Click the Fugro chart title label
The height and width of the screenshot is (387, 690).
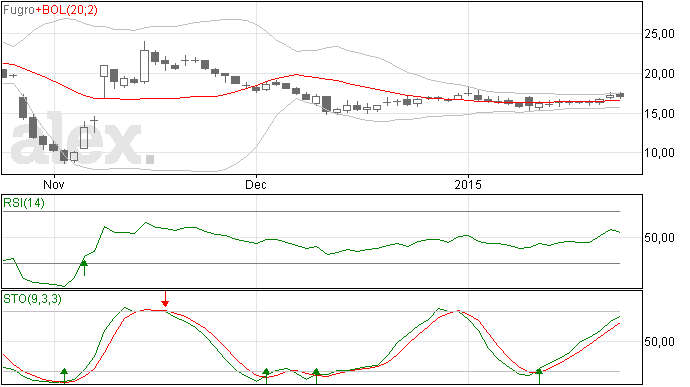point(19,10)
